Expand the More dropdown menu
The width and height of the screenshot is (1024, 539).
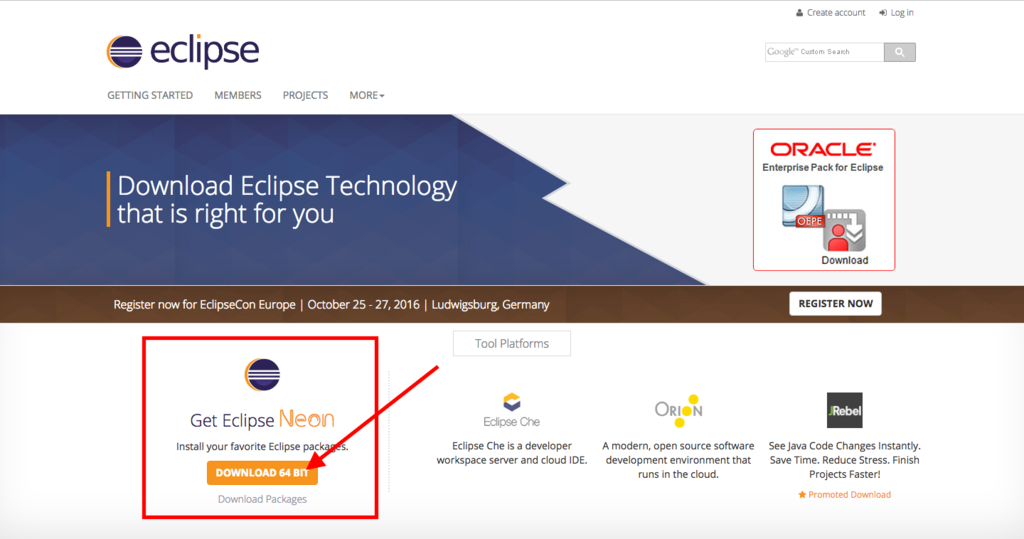pyautogui.click(x=367, y=95)
